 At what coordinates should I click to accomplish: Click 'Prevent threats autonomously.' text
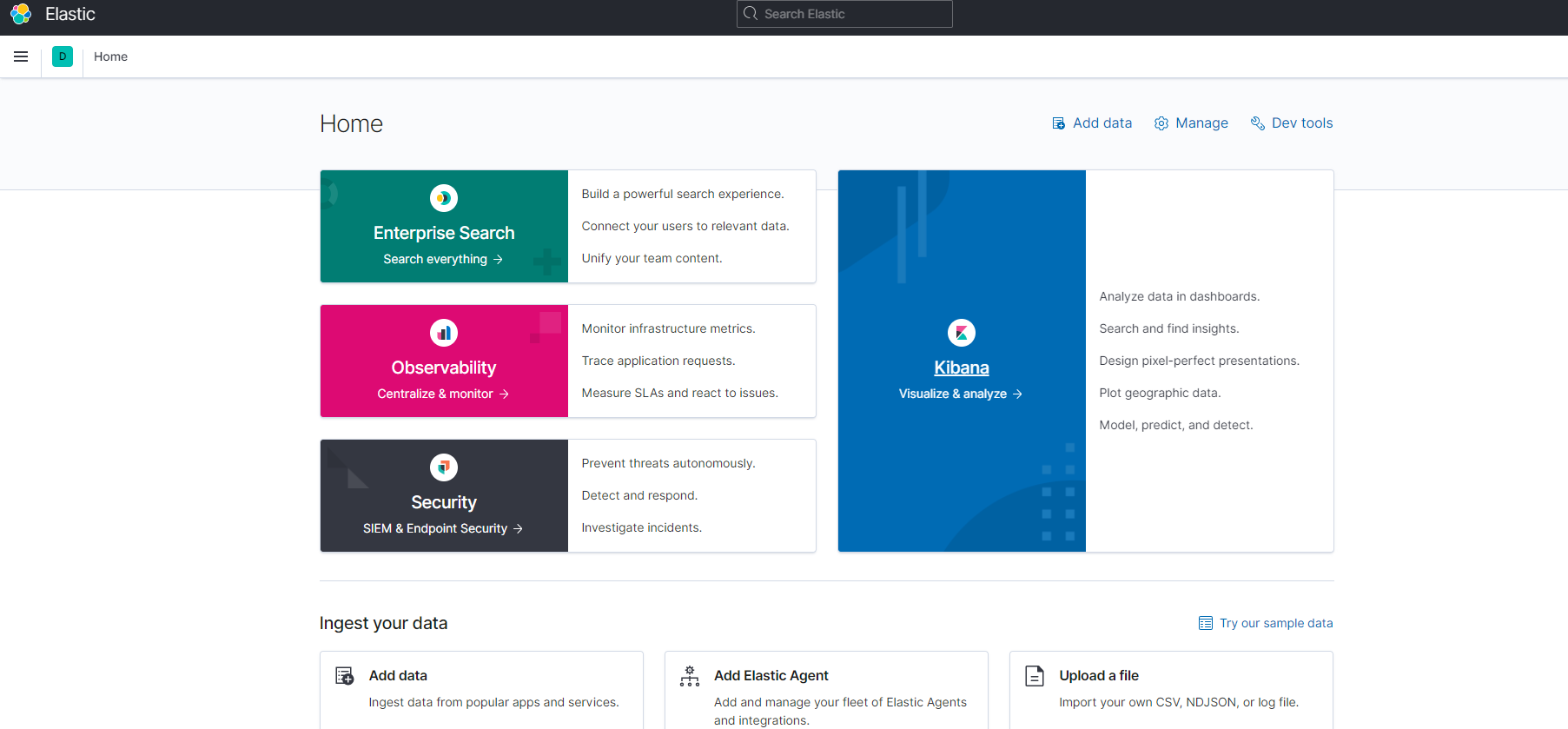click(668, 463)
